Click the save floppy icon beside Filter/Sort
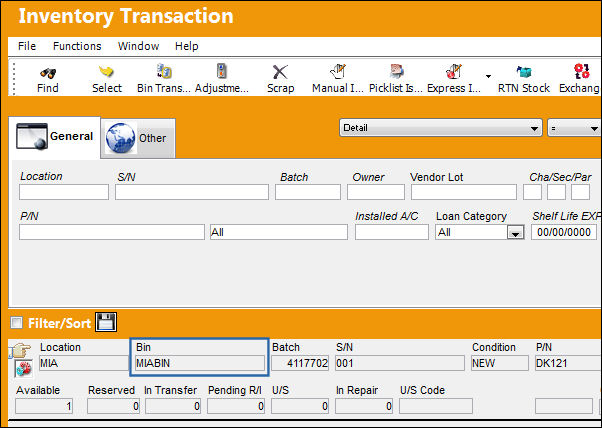Image resolution: width=602 pixels, height=428 pixels. click(x=106, y=322)
